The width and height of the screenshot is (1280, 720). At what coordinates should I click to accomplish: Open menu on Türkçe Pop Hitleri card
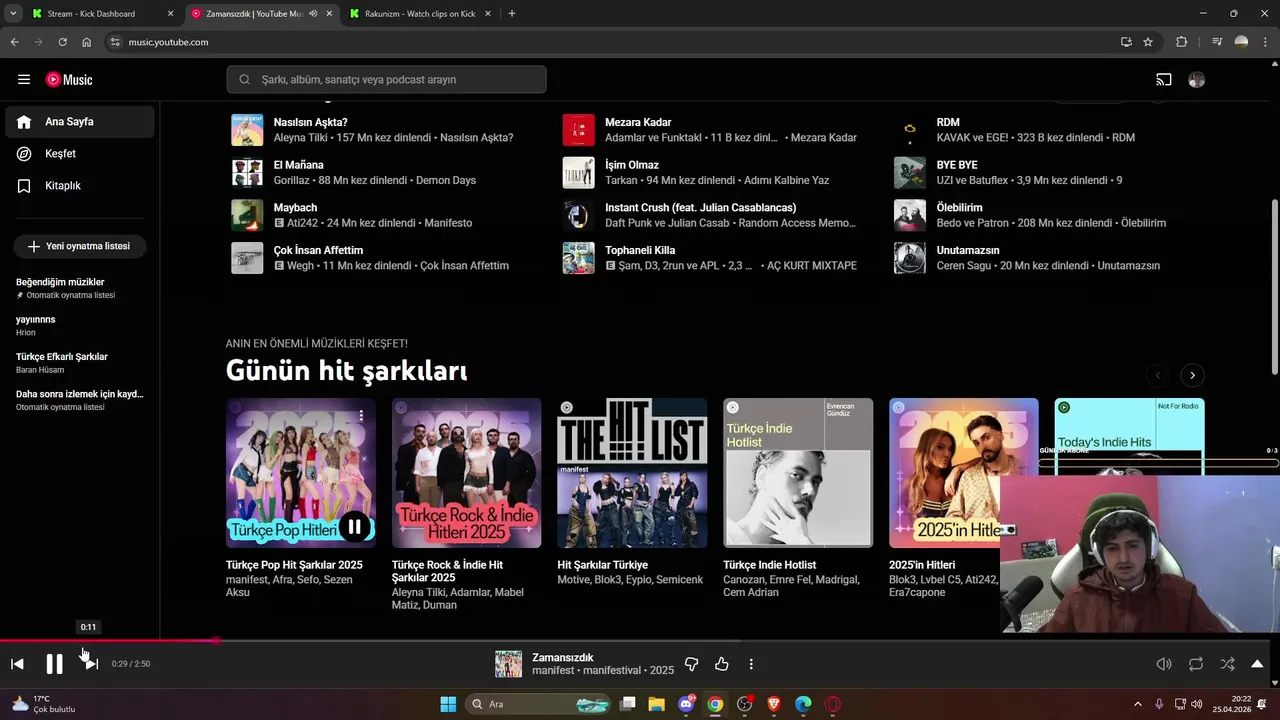[361, 414]
